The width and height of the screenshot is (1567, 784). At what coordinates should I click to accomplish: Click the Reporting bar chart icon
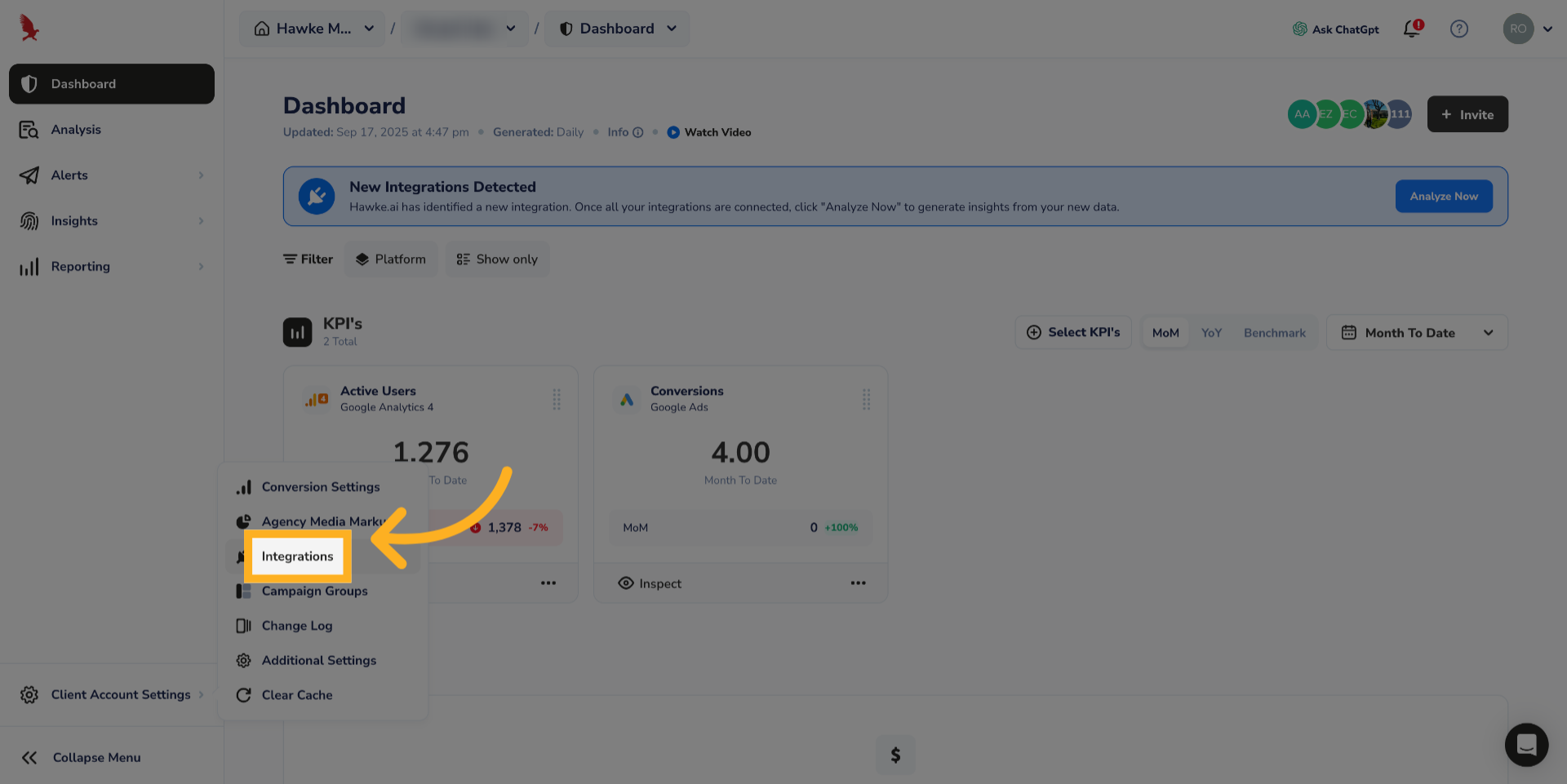pyautogui.click(x=29, y=267)
